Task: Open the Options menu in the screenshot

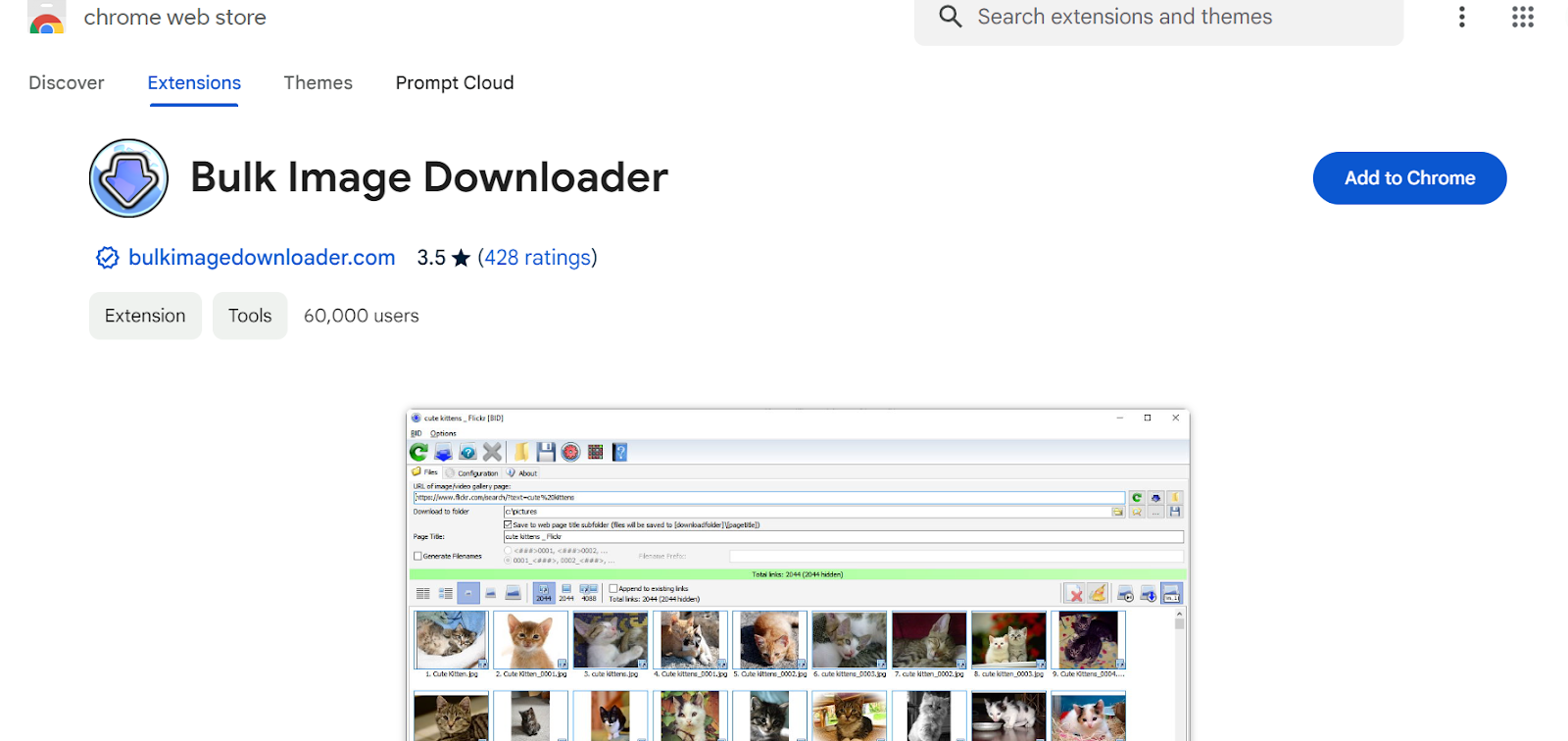Action: tap(443, 433)
